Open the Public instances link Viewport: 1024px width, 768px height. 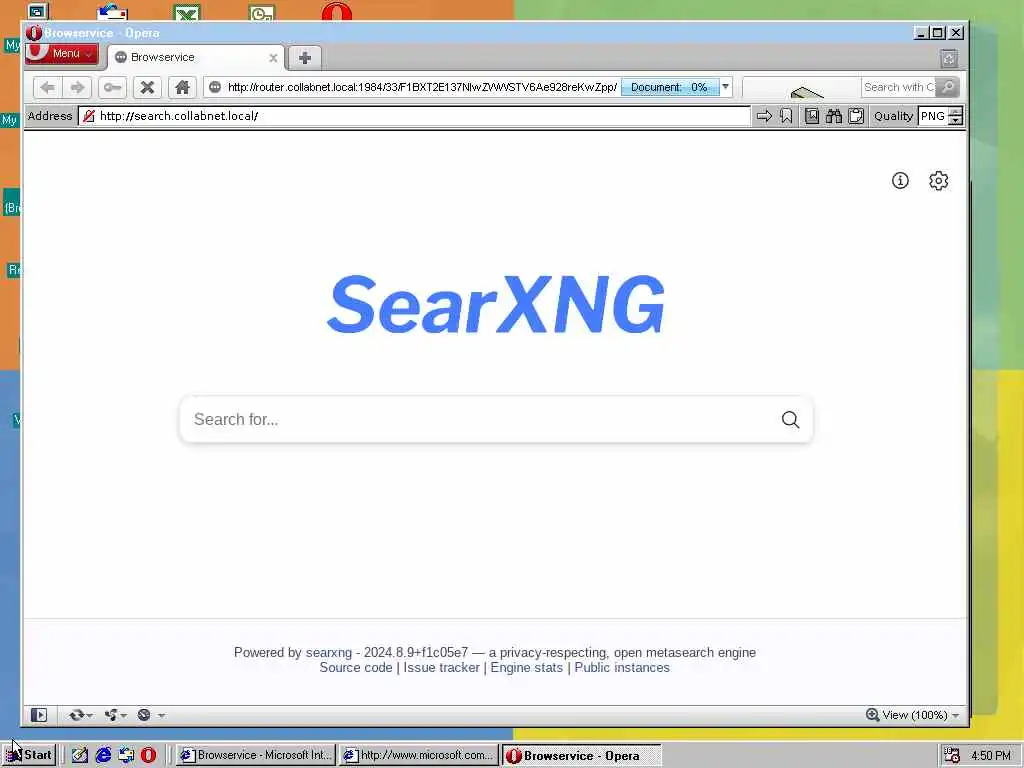pos(622,667)
